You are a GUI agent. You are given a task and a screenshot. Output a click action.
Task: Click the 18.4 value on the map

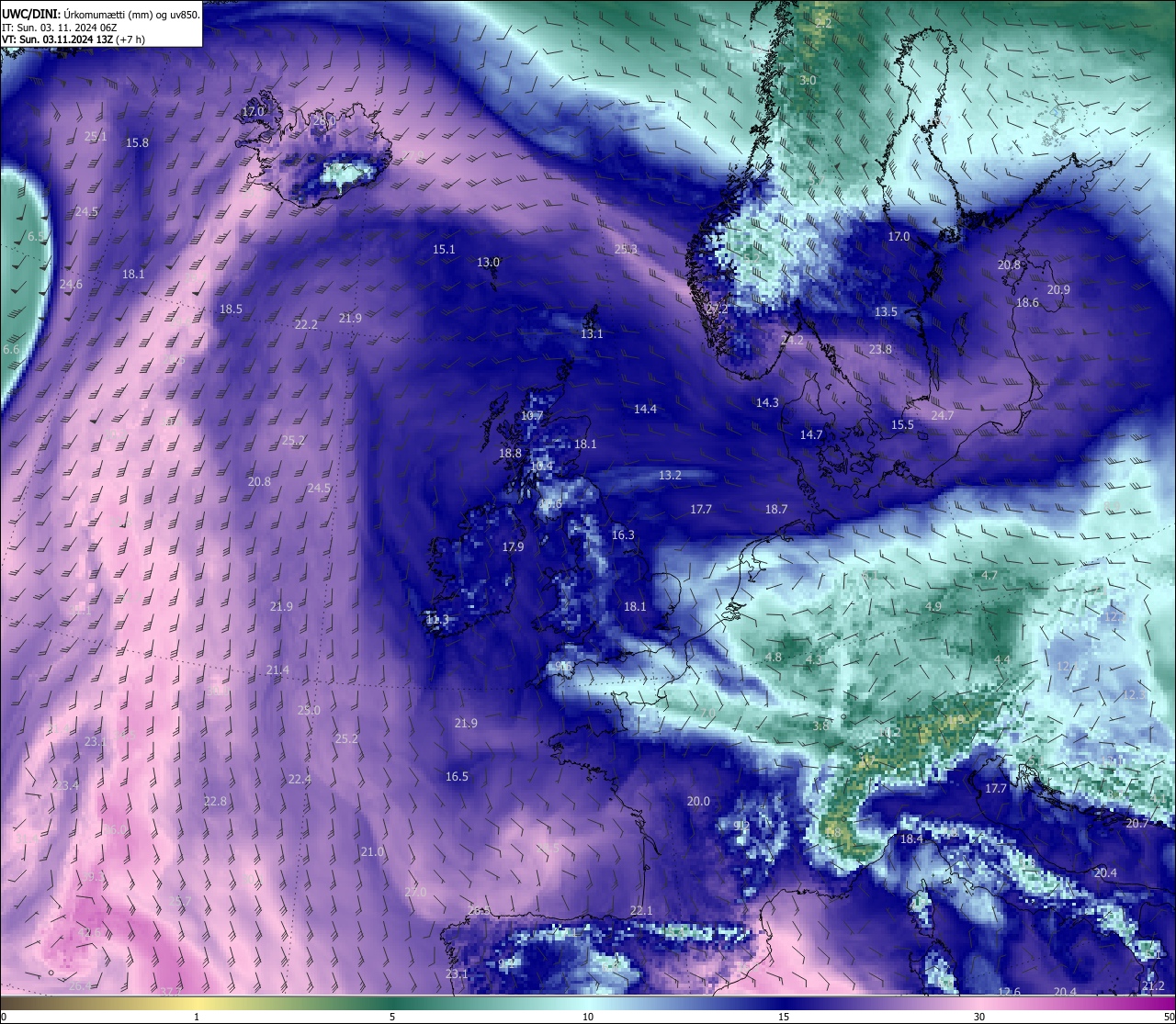(x=911, y=839)
